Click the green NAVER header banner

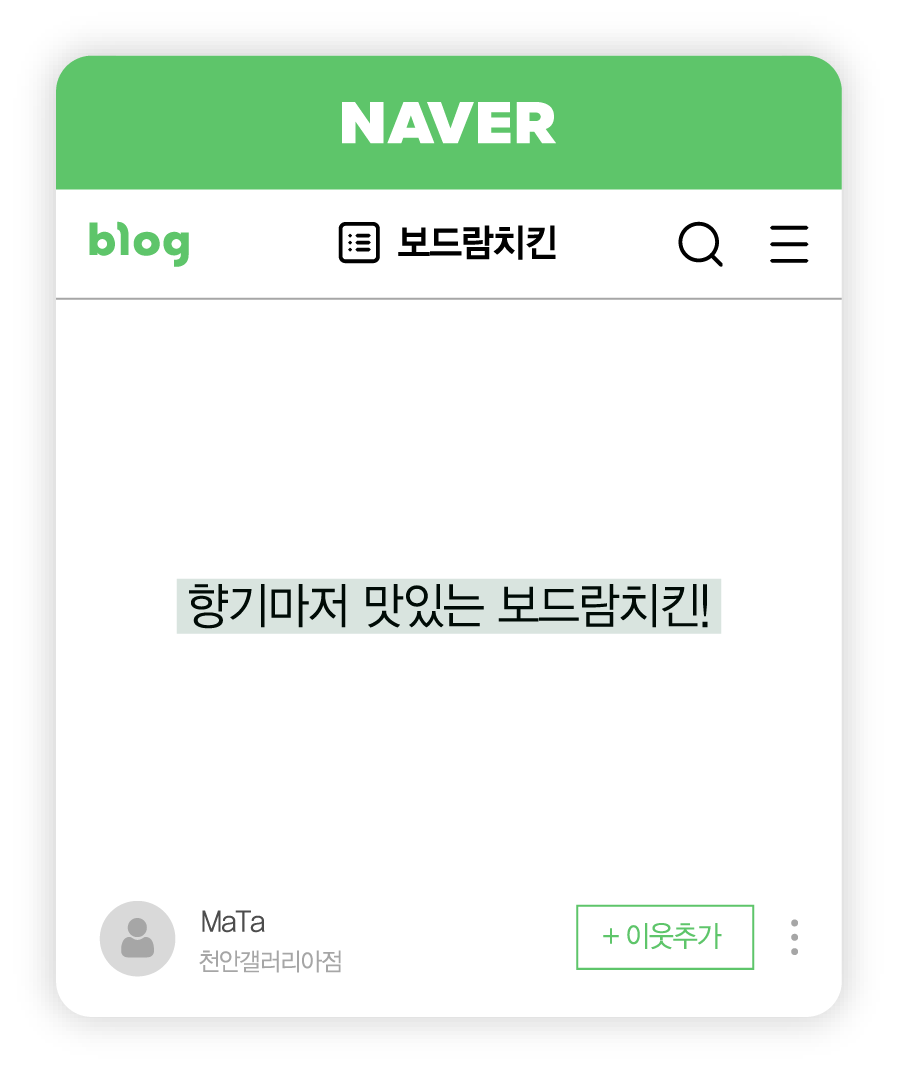tap(449, 122)
